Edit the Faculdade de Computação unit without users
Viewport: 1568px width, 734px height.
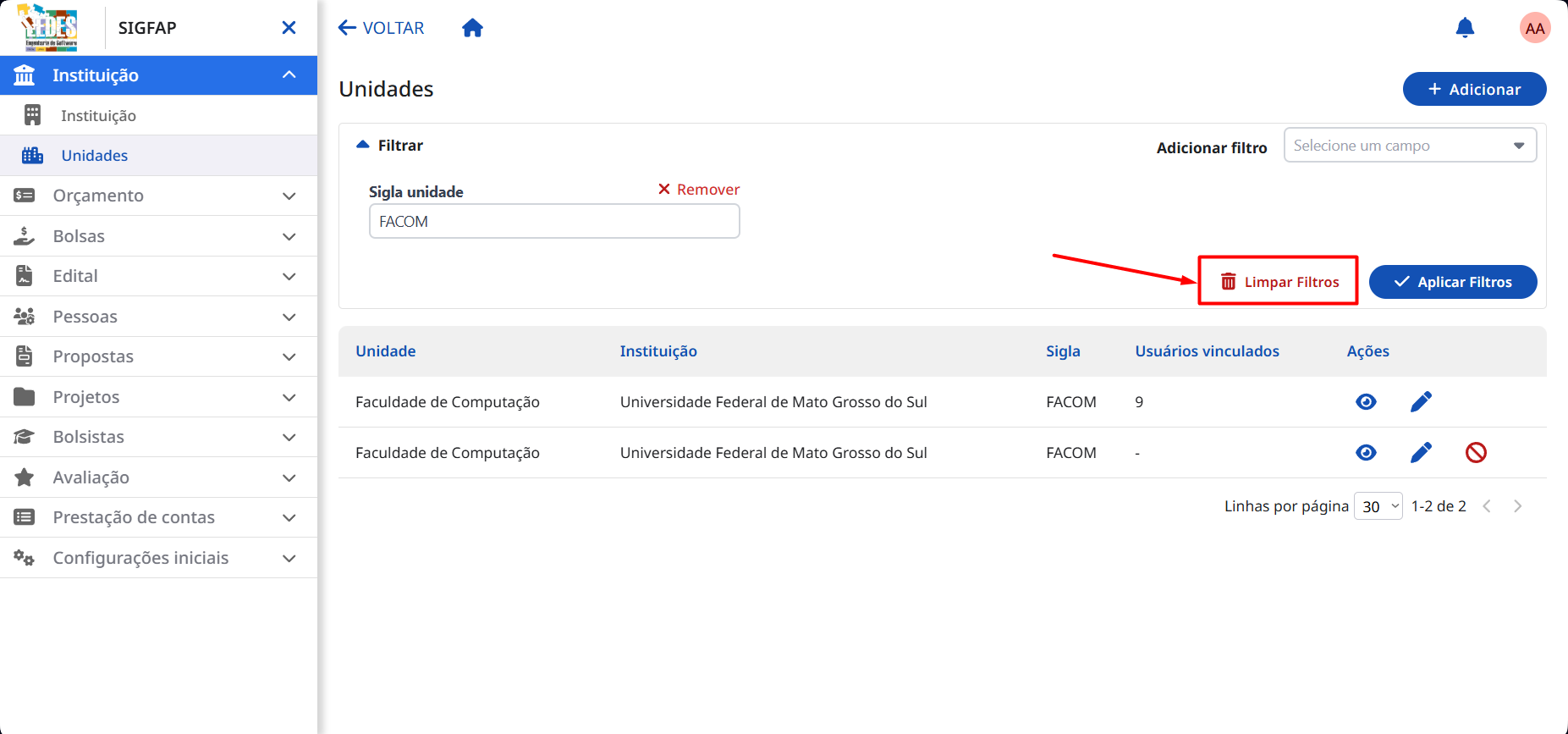point(1421,452)
